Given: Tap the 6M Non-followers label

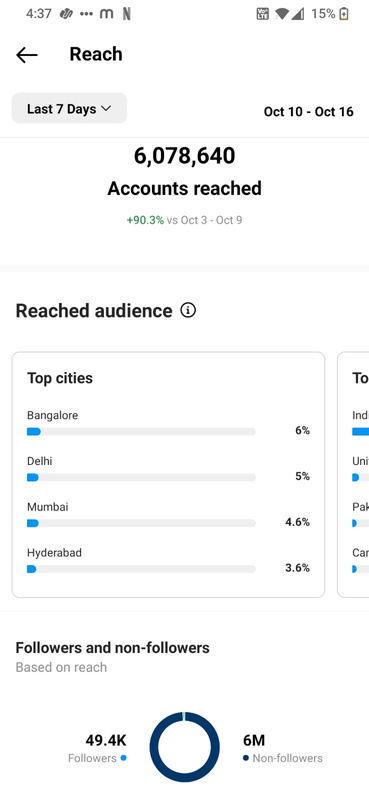Looking at the screenshot, I should click(283, 748).
